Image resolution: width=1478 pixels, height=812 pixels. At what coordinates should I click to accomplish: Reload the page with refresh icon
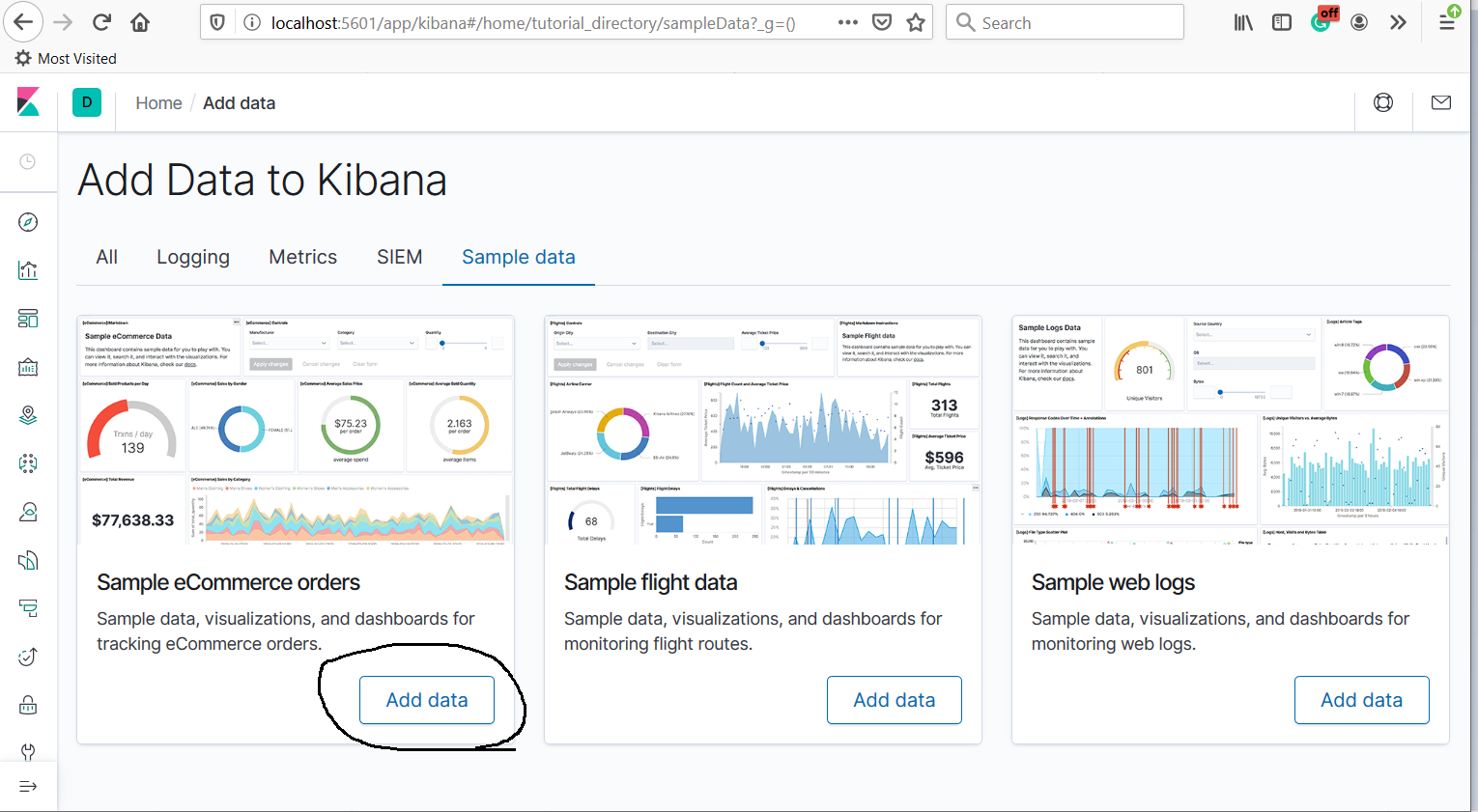[x=101, y=22]
